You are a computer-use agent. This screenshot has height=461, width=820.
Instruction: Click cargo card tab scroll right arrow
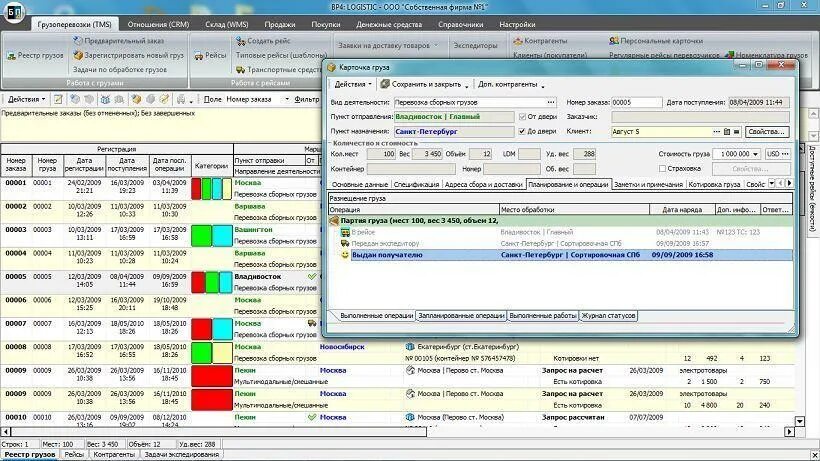click(789, 183)
